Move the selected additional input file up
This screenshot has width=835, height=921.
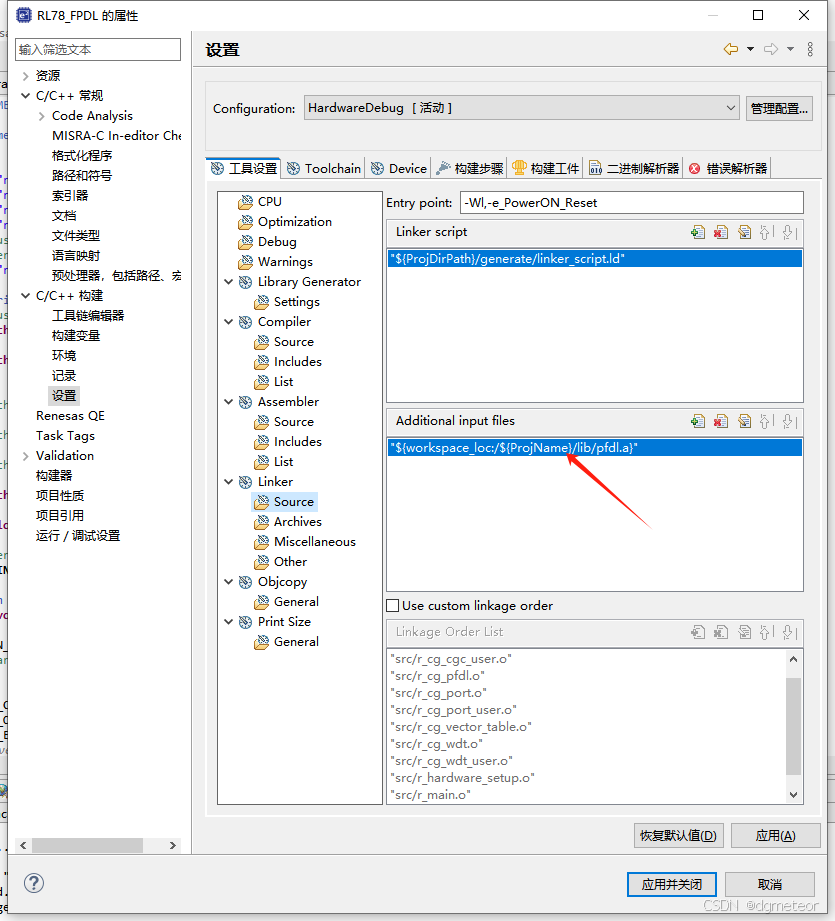click(766, 421)
